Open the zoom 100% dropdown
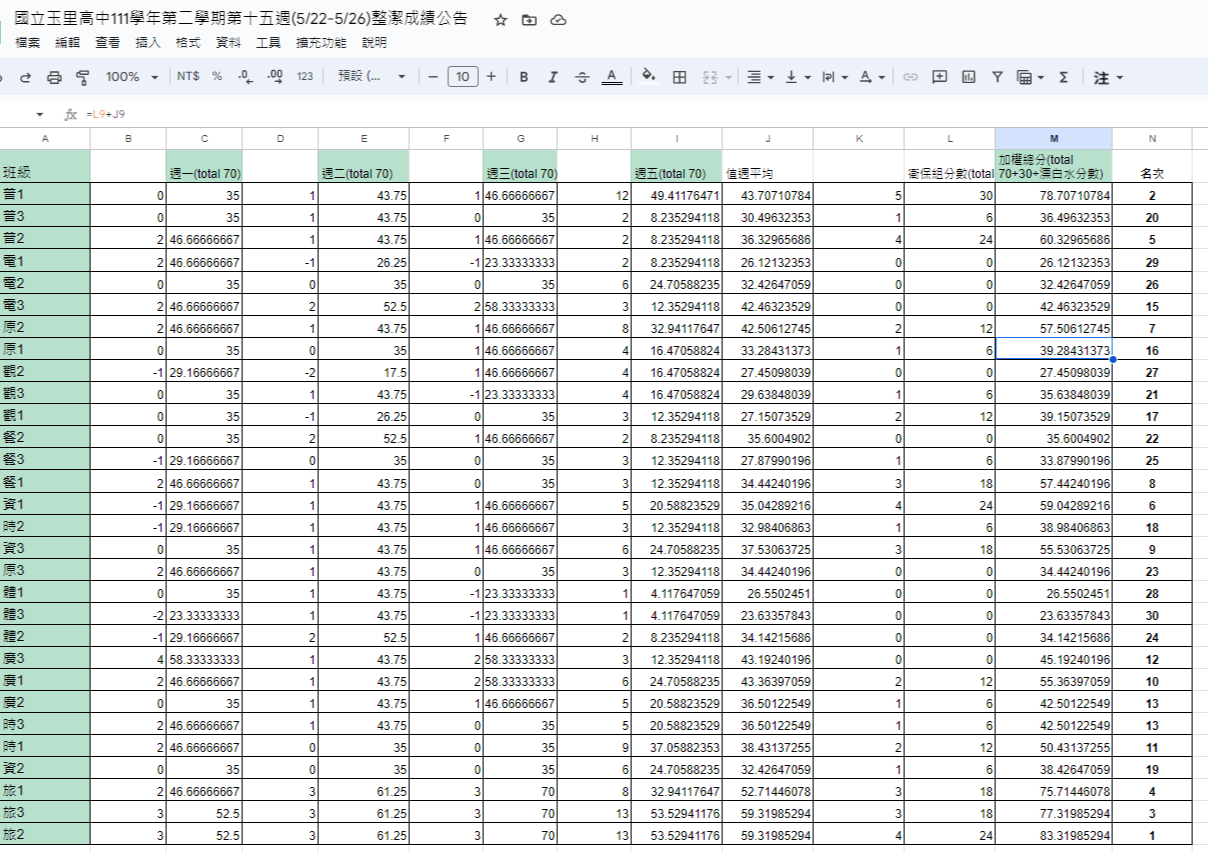The height and width of the screenshot is (852, 1208). point(132,77)
